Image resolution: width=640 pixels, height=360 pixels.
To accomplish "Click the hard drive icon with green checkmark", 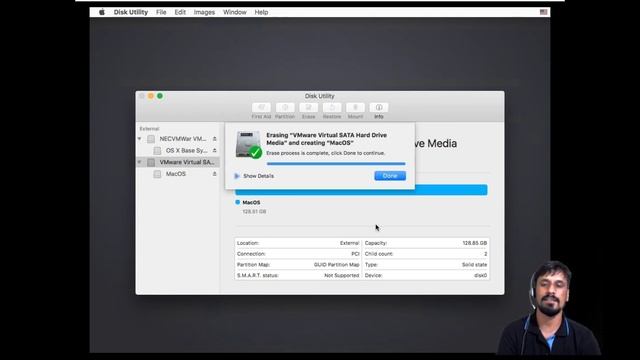I will click(249, 145).
